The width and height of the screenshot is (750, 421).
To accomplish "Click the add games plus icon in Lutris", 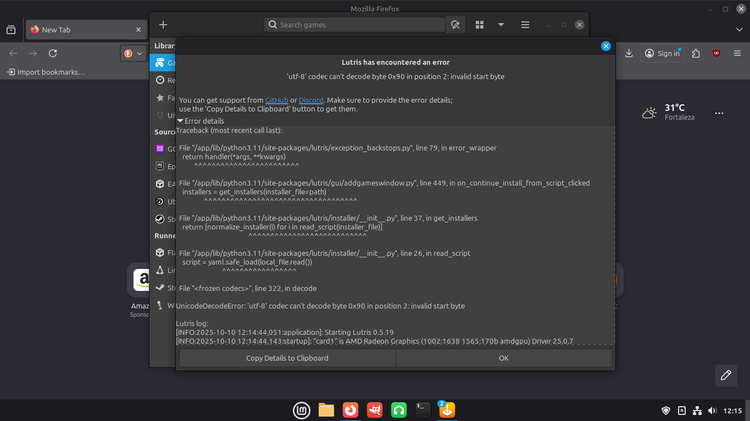I will [x=163, y=25].
